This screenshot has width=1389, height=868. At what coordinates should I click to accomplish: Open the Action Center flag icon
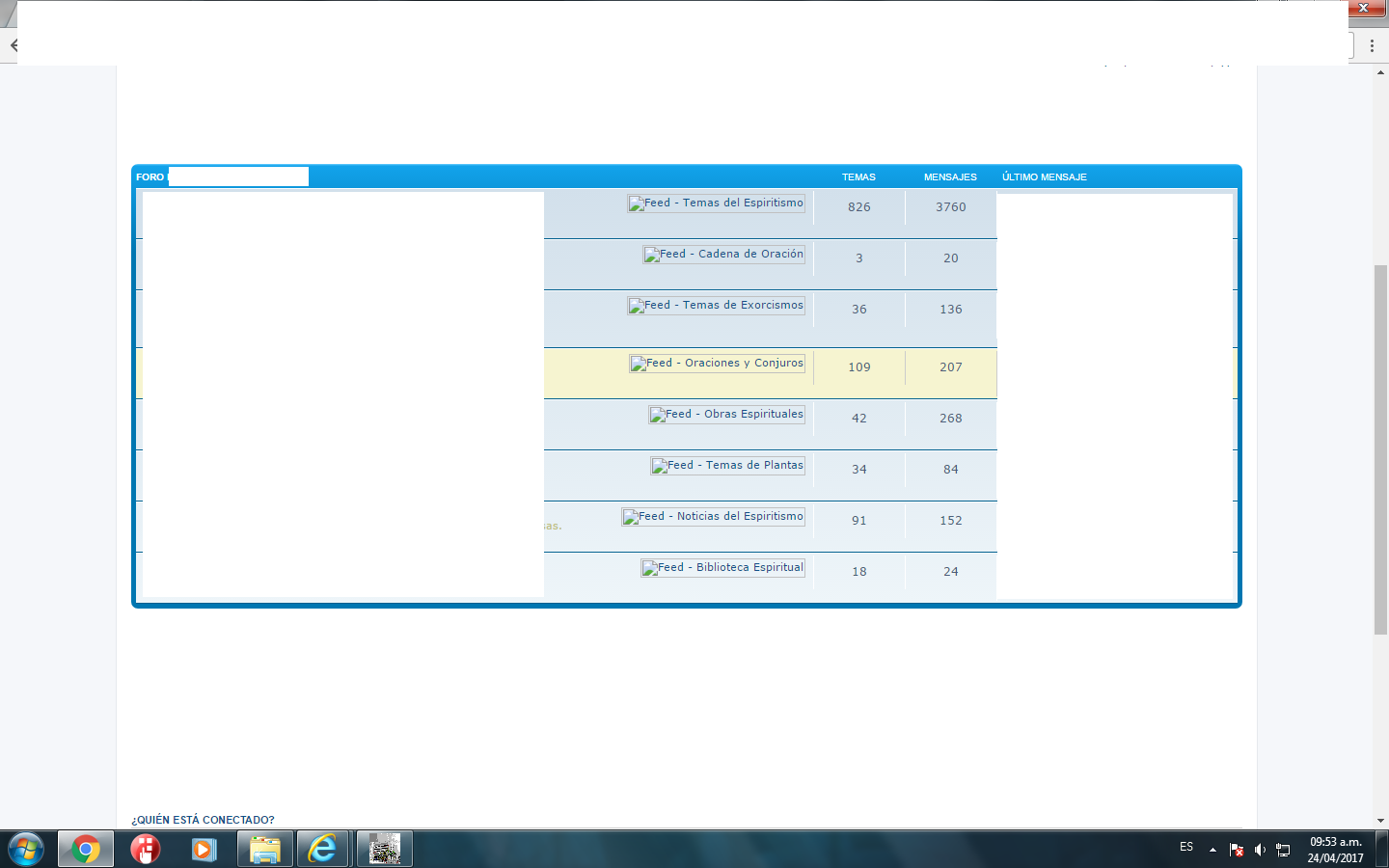[1237, 850]
